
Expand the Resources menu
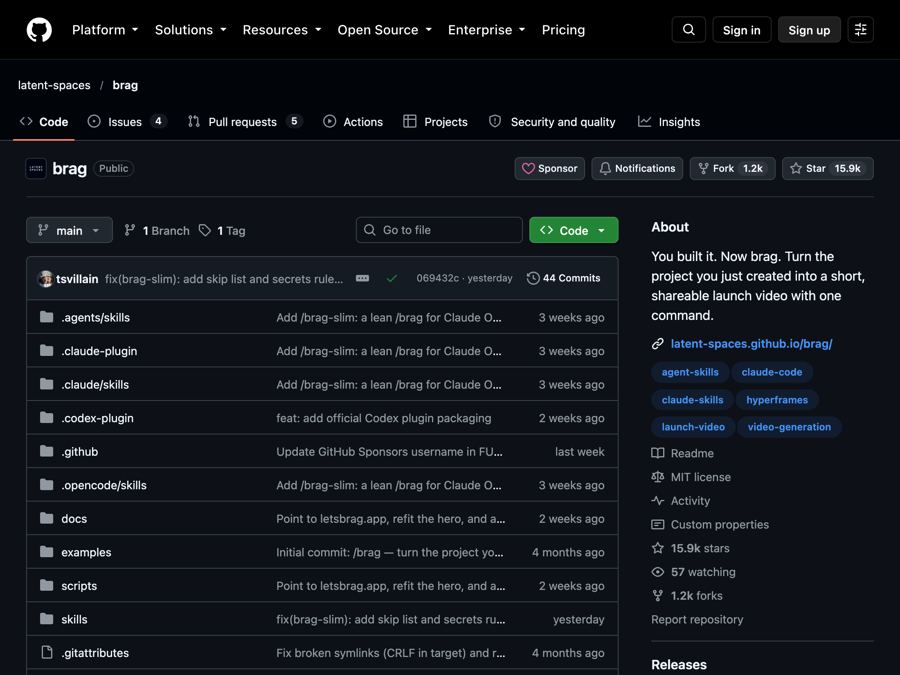[x=282, y=30]
